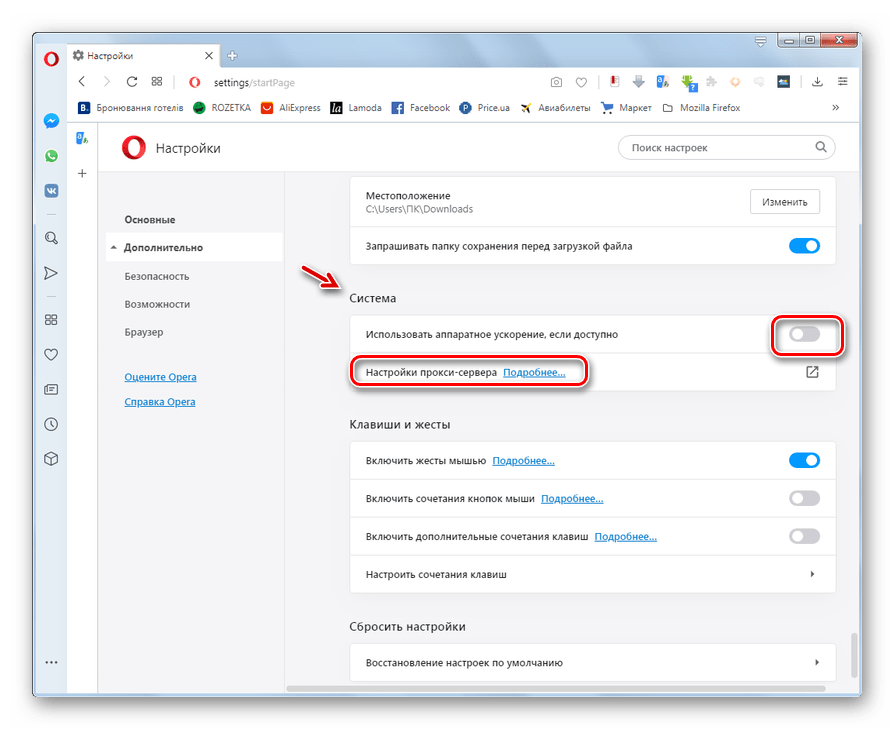
Task: Enable mouse button combinations toggle
Action: pyautogui.click(x=804, y=498)
